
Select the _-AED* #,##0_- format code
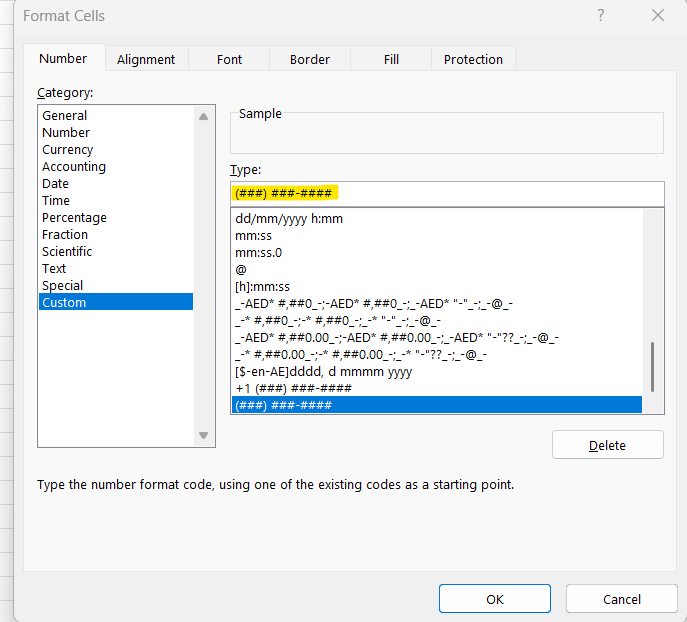[x=436, y=304]
